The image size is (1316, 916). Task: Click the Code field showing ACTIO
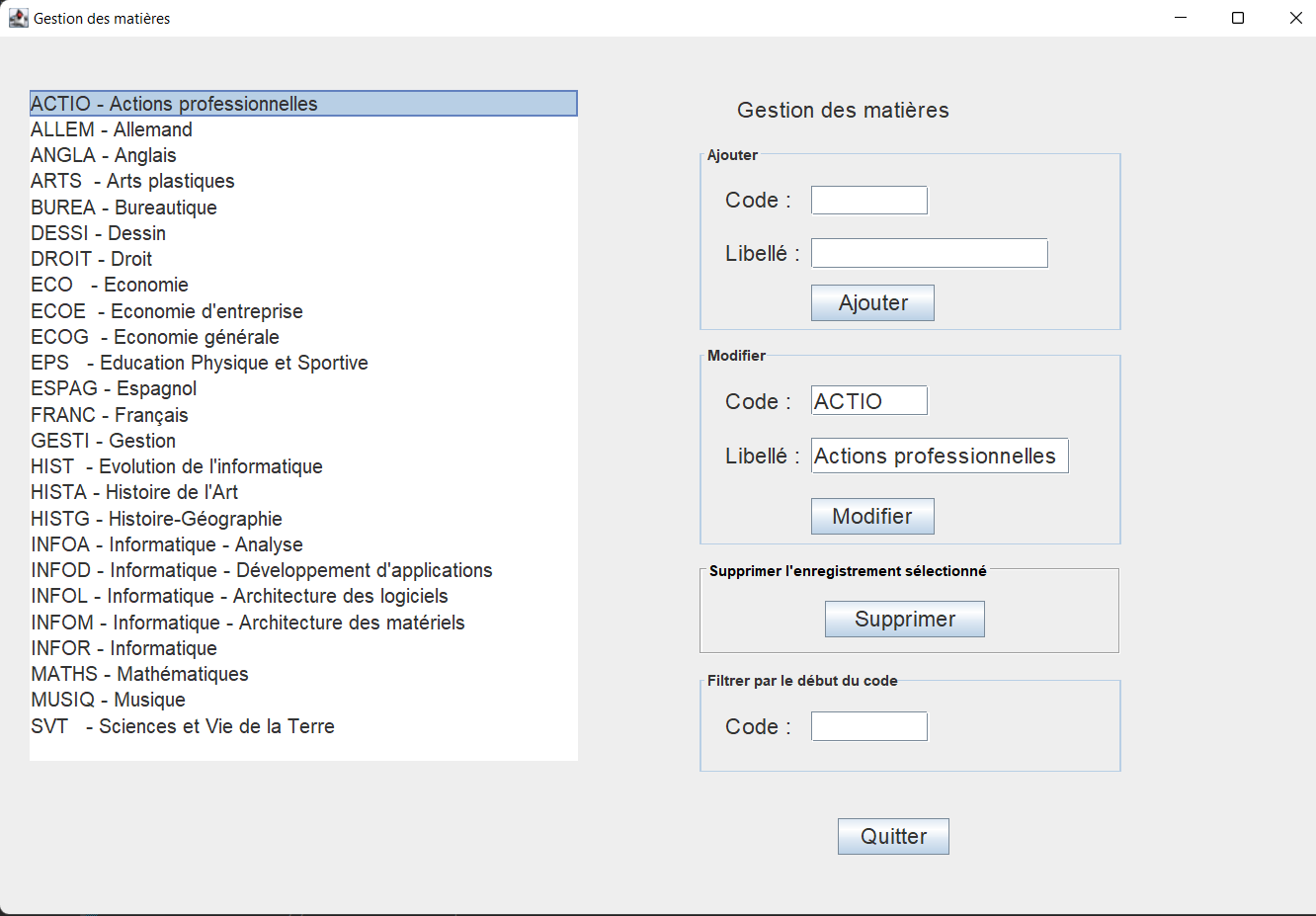[867, 400]
